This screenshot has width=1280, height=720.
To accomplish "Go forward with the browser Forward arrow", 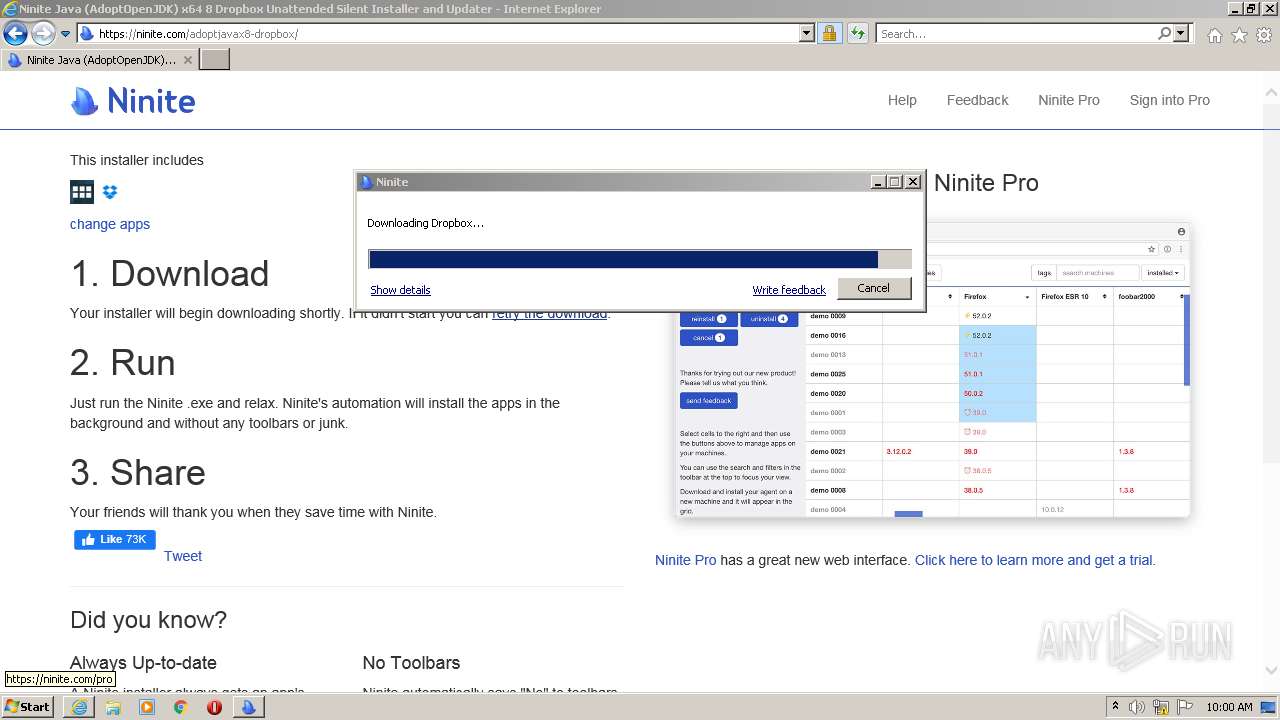I will click(42, 34).
